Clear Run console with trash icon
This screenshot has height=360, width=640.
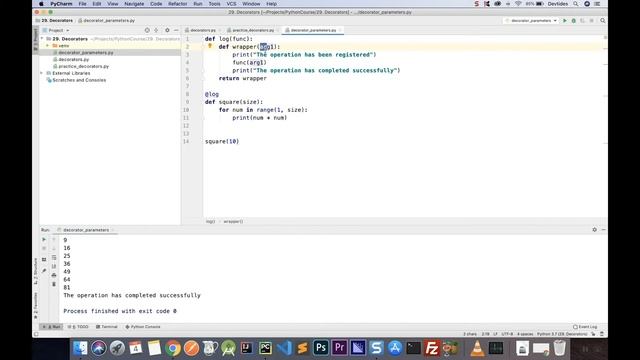pos(54,284)
